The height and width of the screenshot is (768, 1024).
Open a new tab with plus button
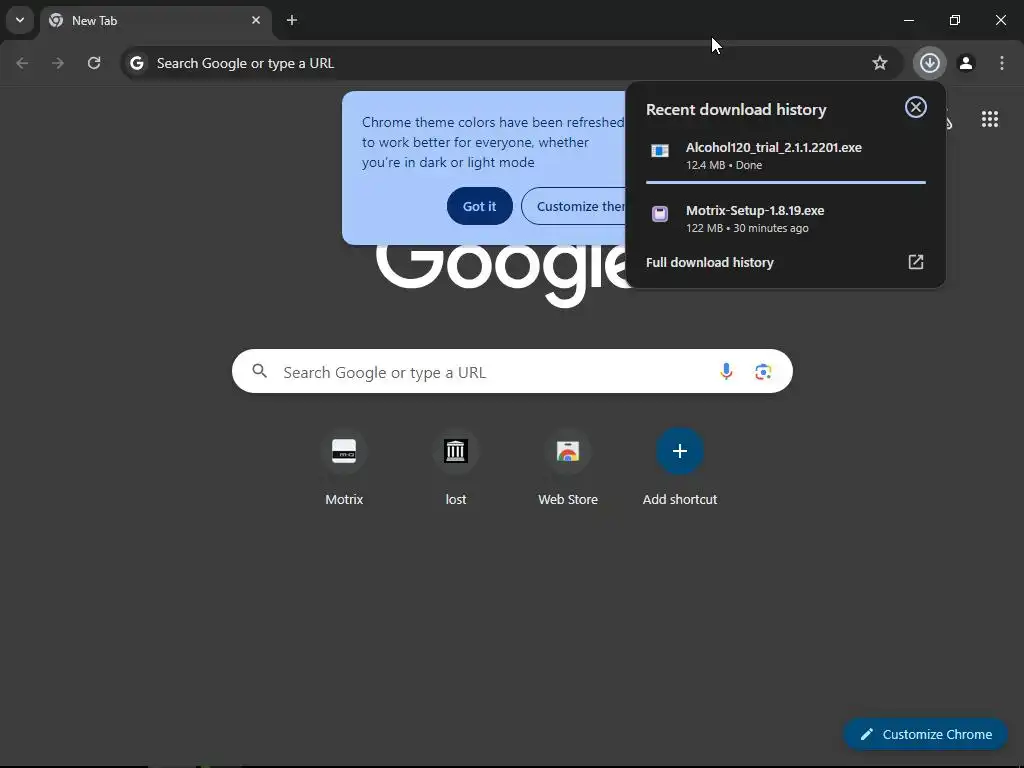(292, 20)
